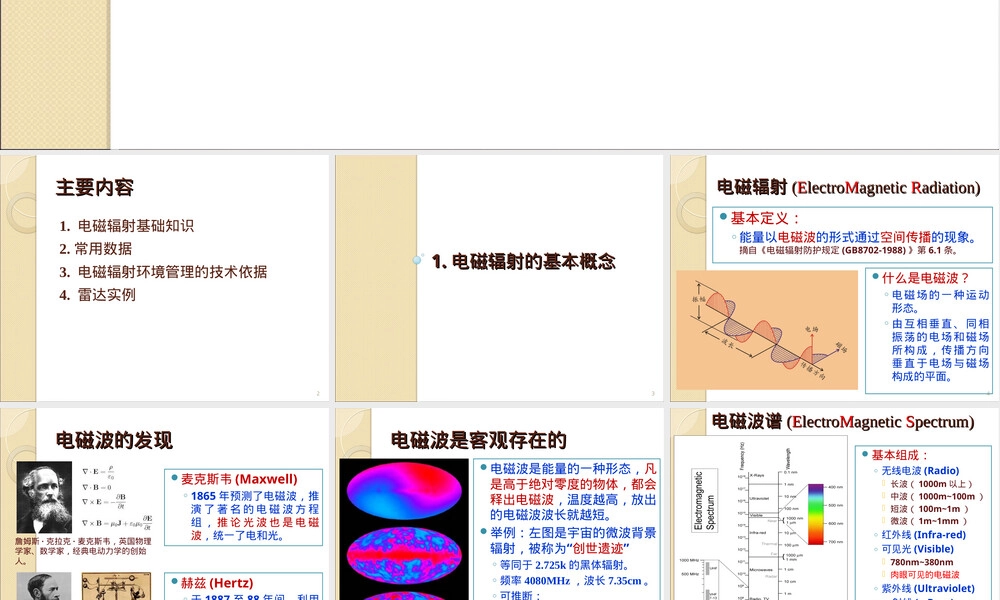1000x600 pixels.
Task: Click the heading 什么是电磁波？
Action: click(x=926, y=278)
